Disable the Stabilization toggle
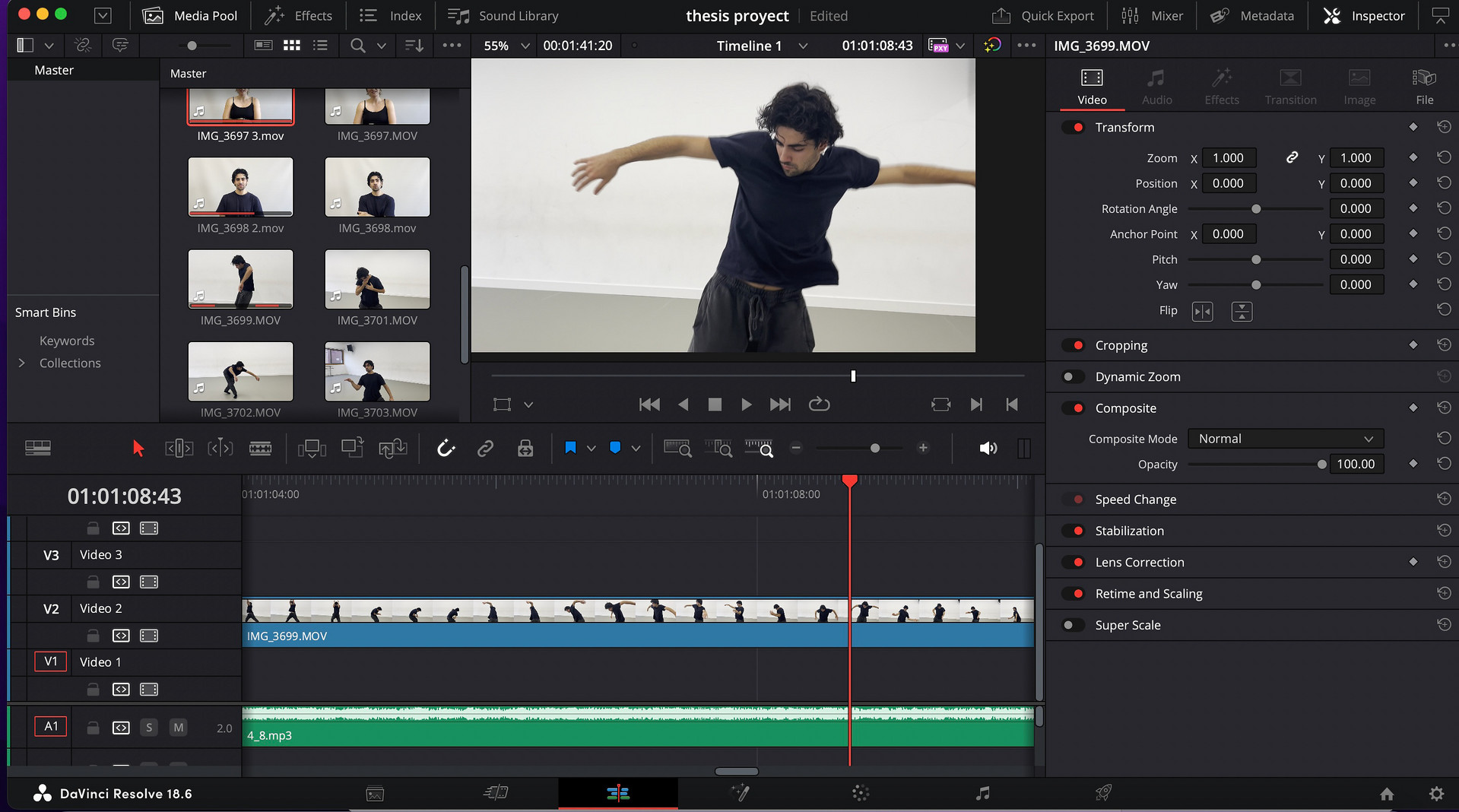1459x812 pixels. [1073, 531]
